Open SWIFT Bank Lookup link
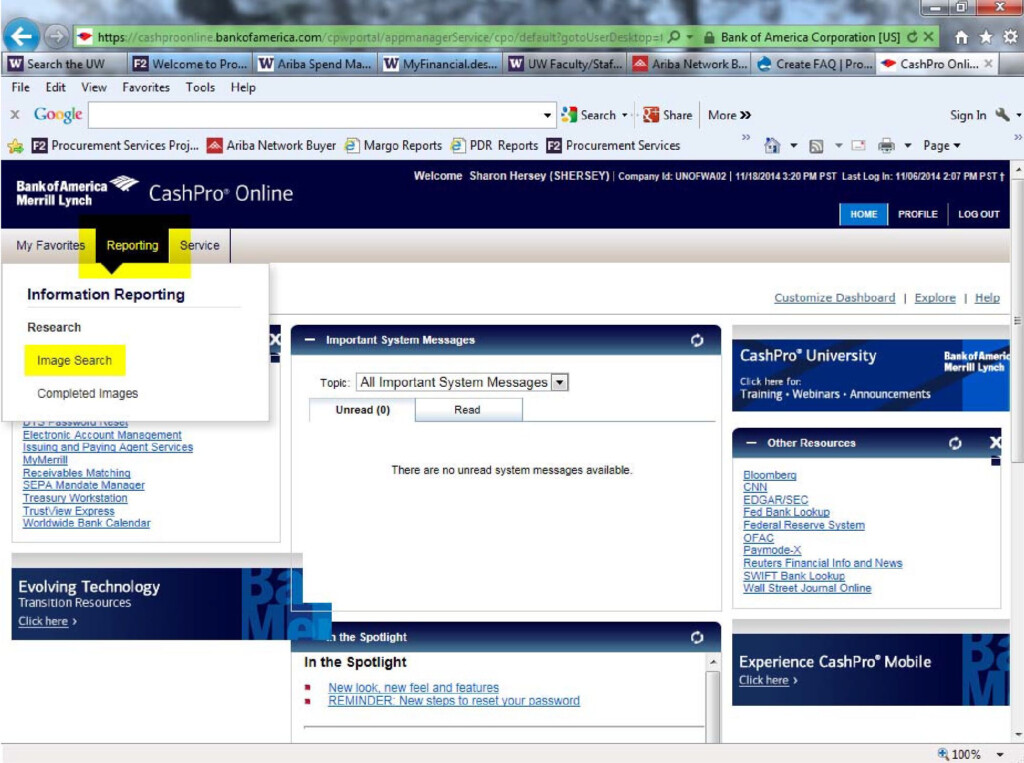Image resolution: width=1024 pixels, height=763 pixels. (793, 576)
